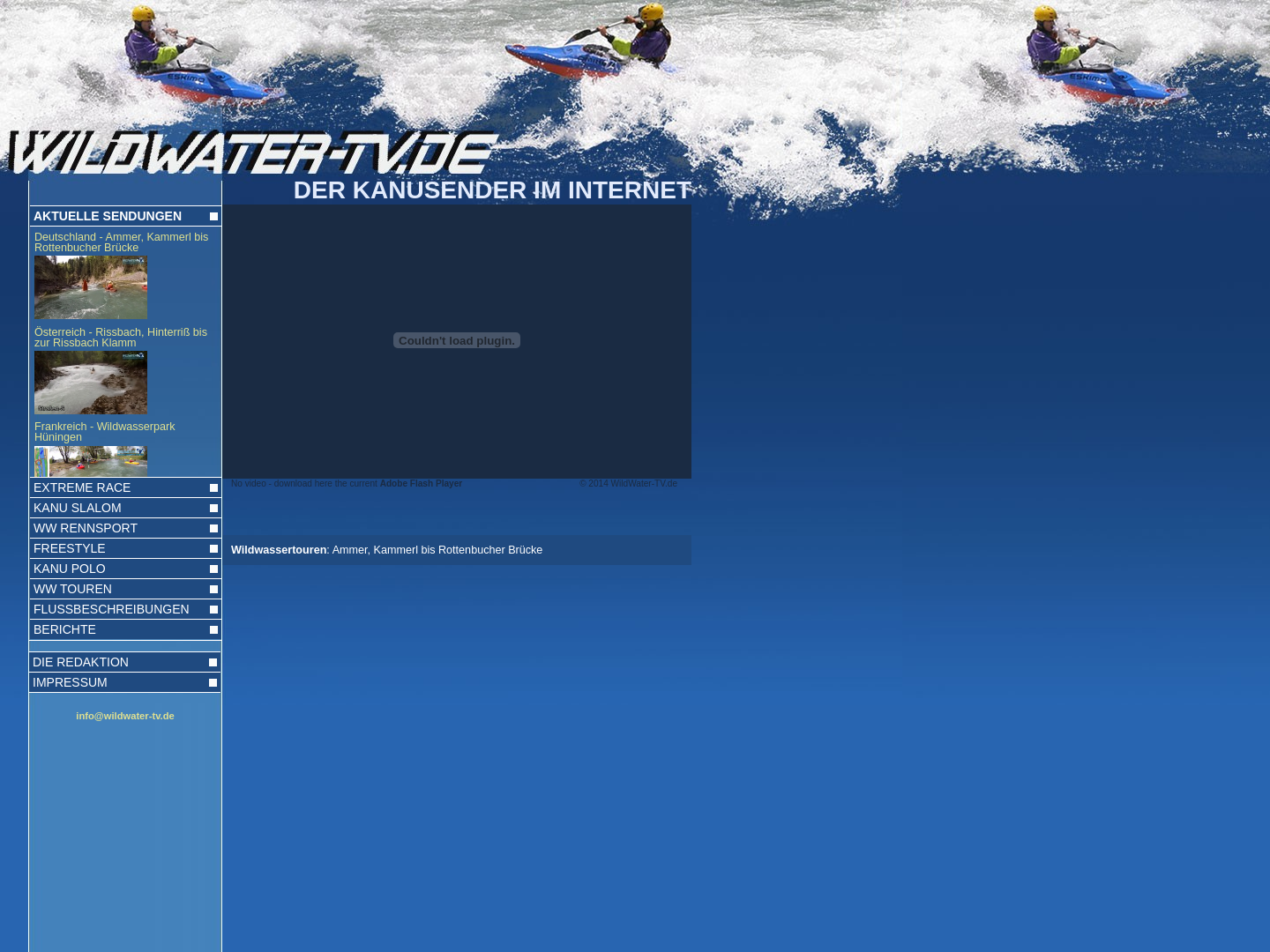Click the square marker beside WW TOUREN
Viewport: 1270px width, 952px height.
pos(213,590)
